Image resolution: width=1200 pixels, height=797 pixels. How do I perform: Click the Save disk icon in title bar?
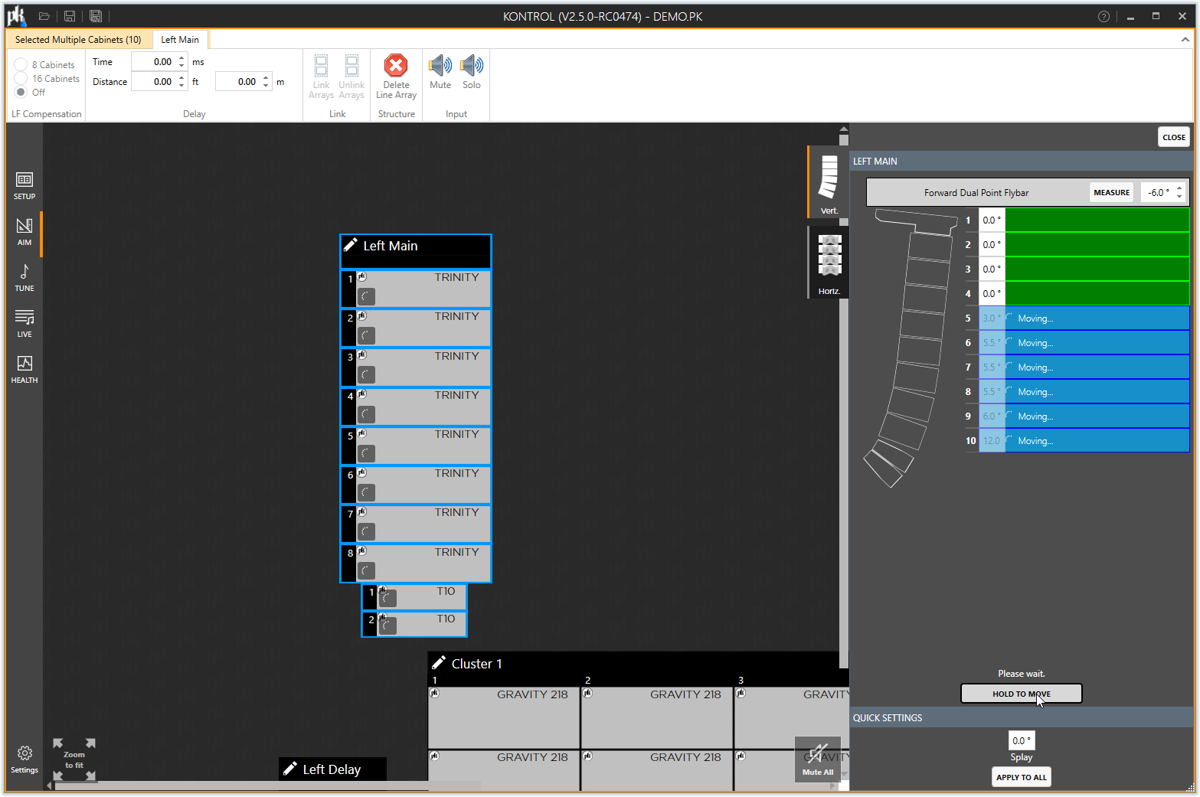pos(70,16)
